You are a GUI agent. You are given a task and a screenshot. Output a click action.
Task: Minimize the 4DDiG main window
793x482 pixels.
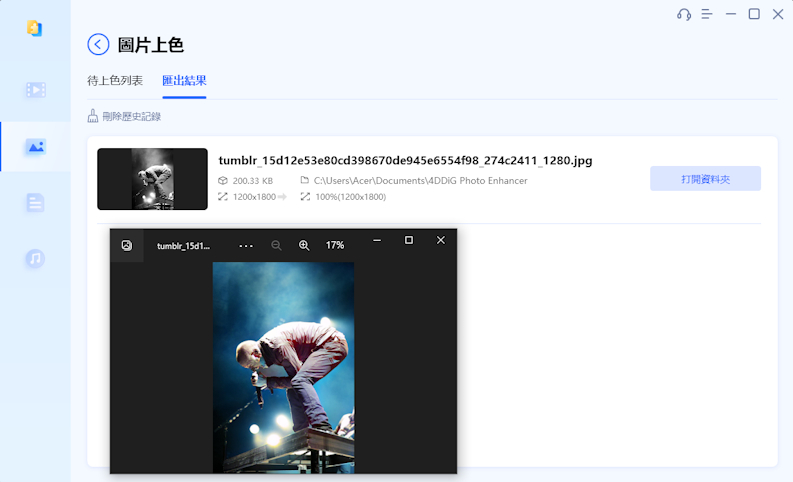(x=731, y=14)
